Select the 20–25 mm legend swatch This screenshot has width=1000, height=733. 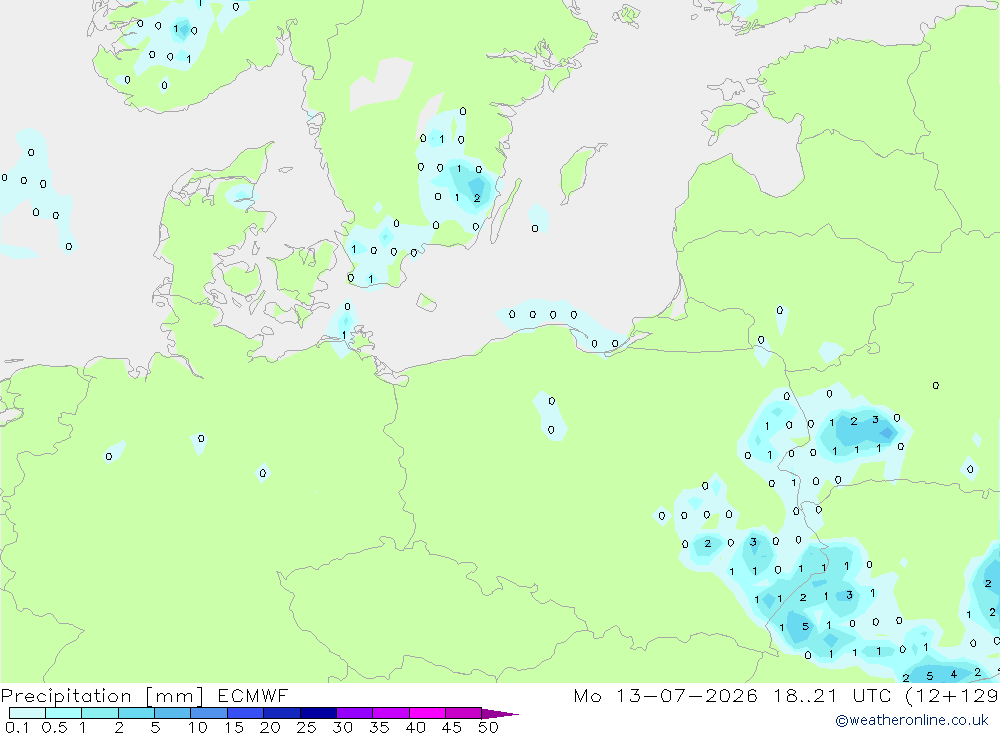tap(282, 713)
